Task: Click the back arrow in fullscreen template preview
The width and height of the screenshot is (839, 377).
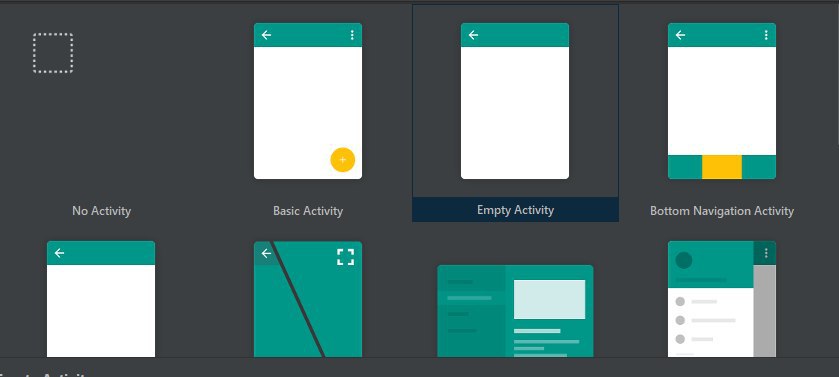Action: 266,253
